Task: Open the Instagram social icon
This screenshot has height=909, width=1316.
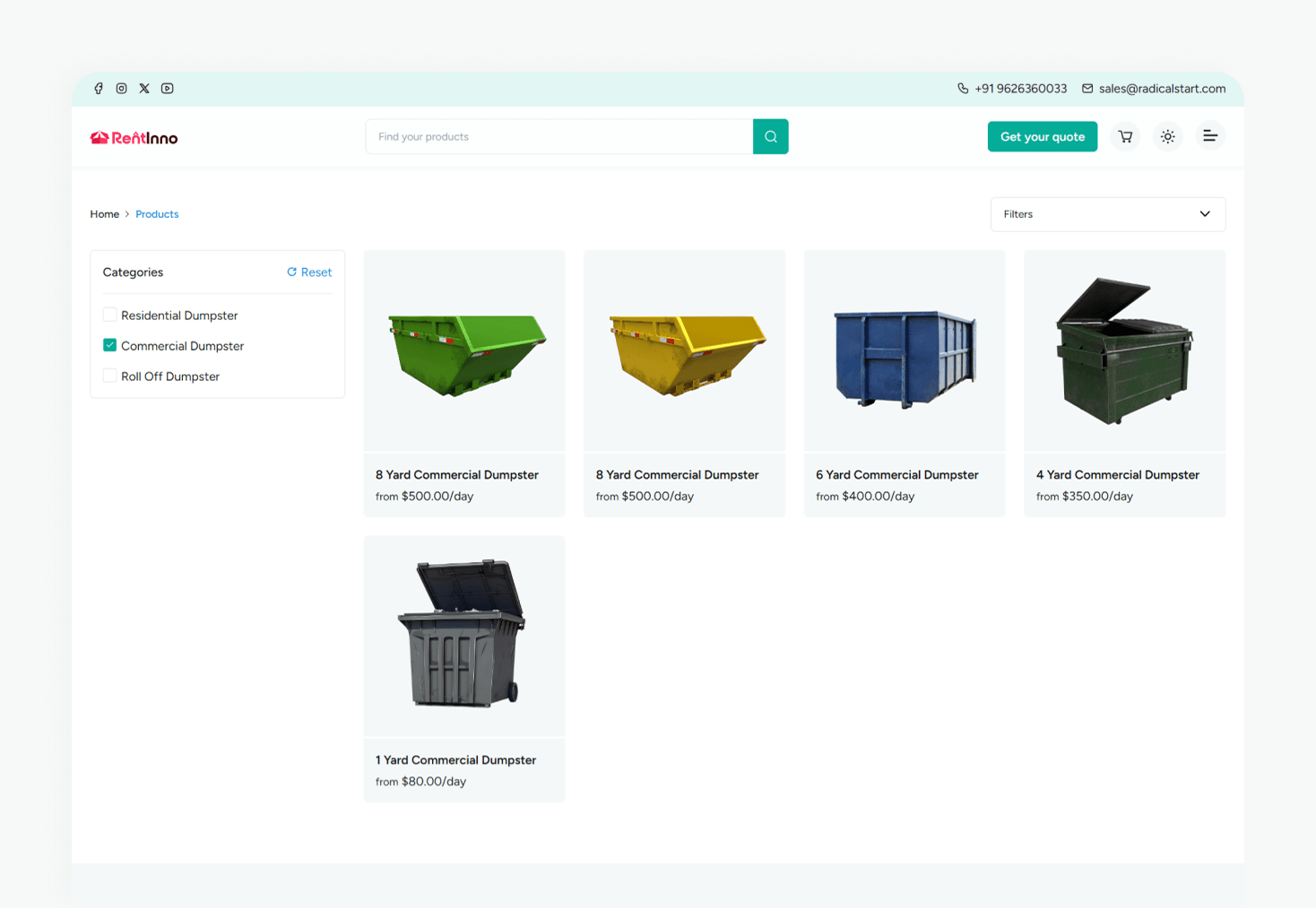Action: coord(121,88)
